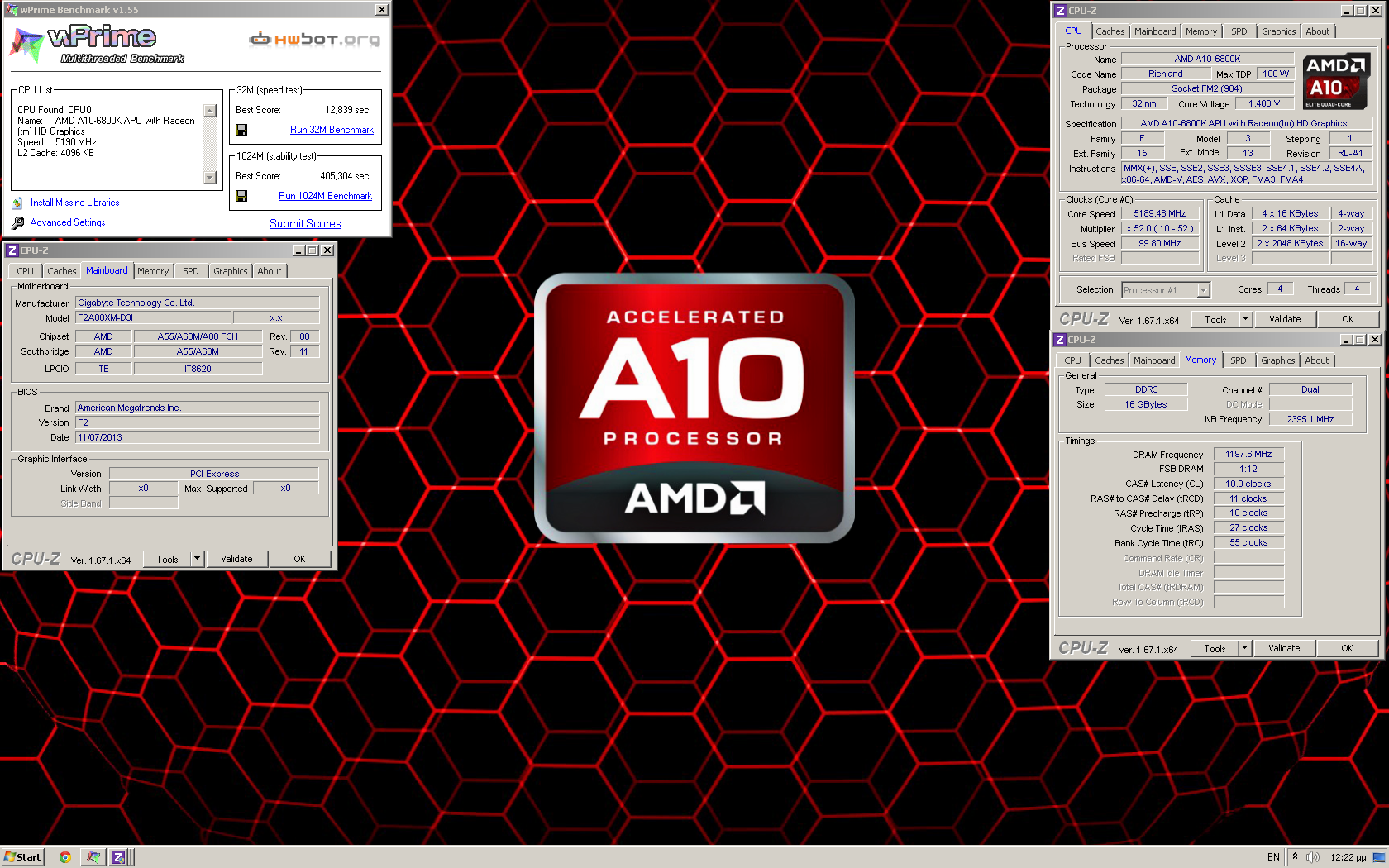Image resolution: width=1389 pixels, height=868 pixels.
Task: Open Advanced Settings link
Action: (68, 222)
